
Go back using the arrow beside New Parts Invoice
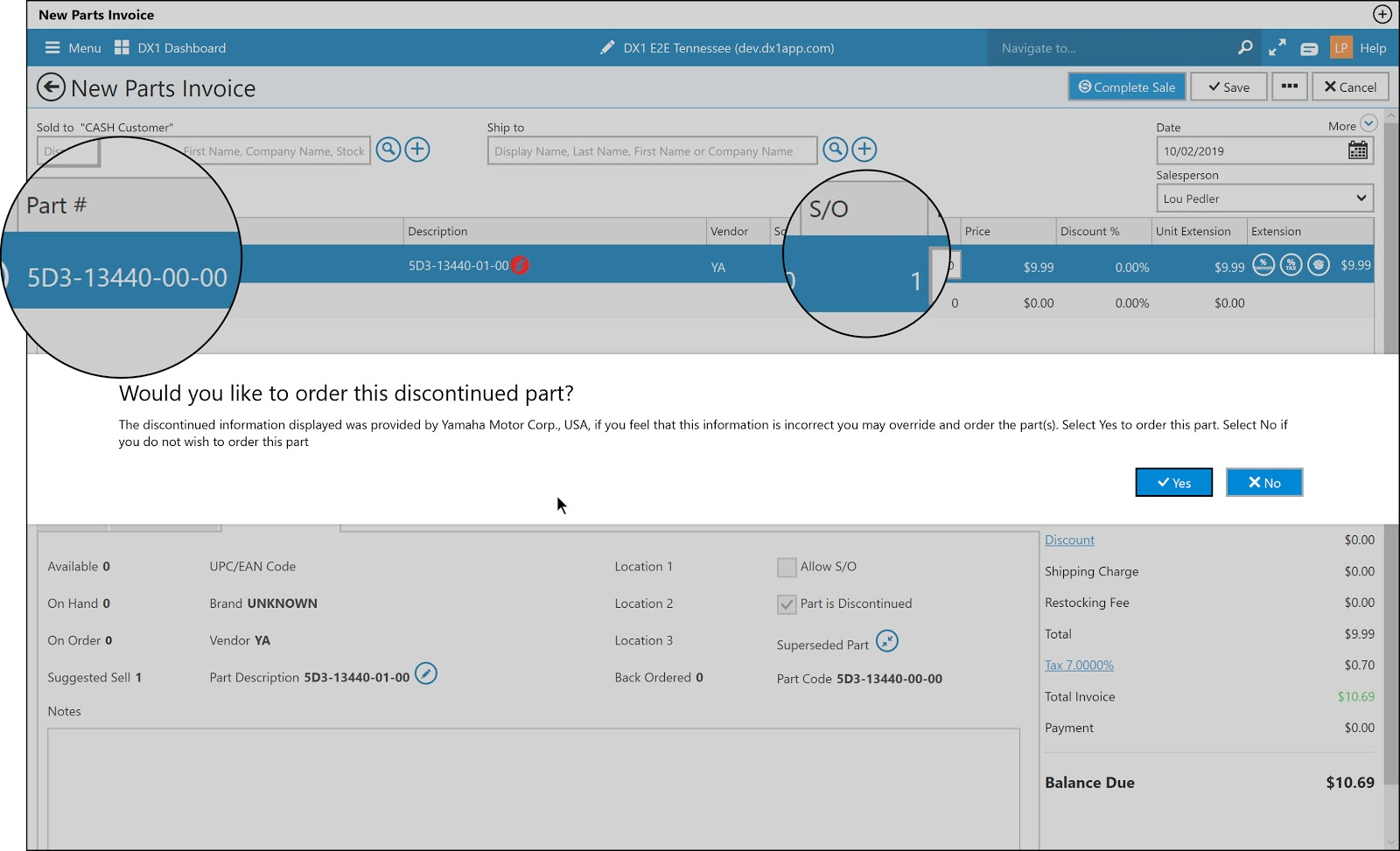pos(51,87)
